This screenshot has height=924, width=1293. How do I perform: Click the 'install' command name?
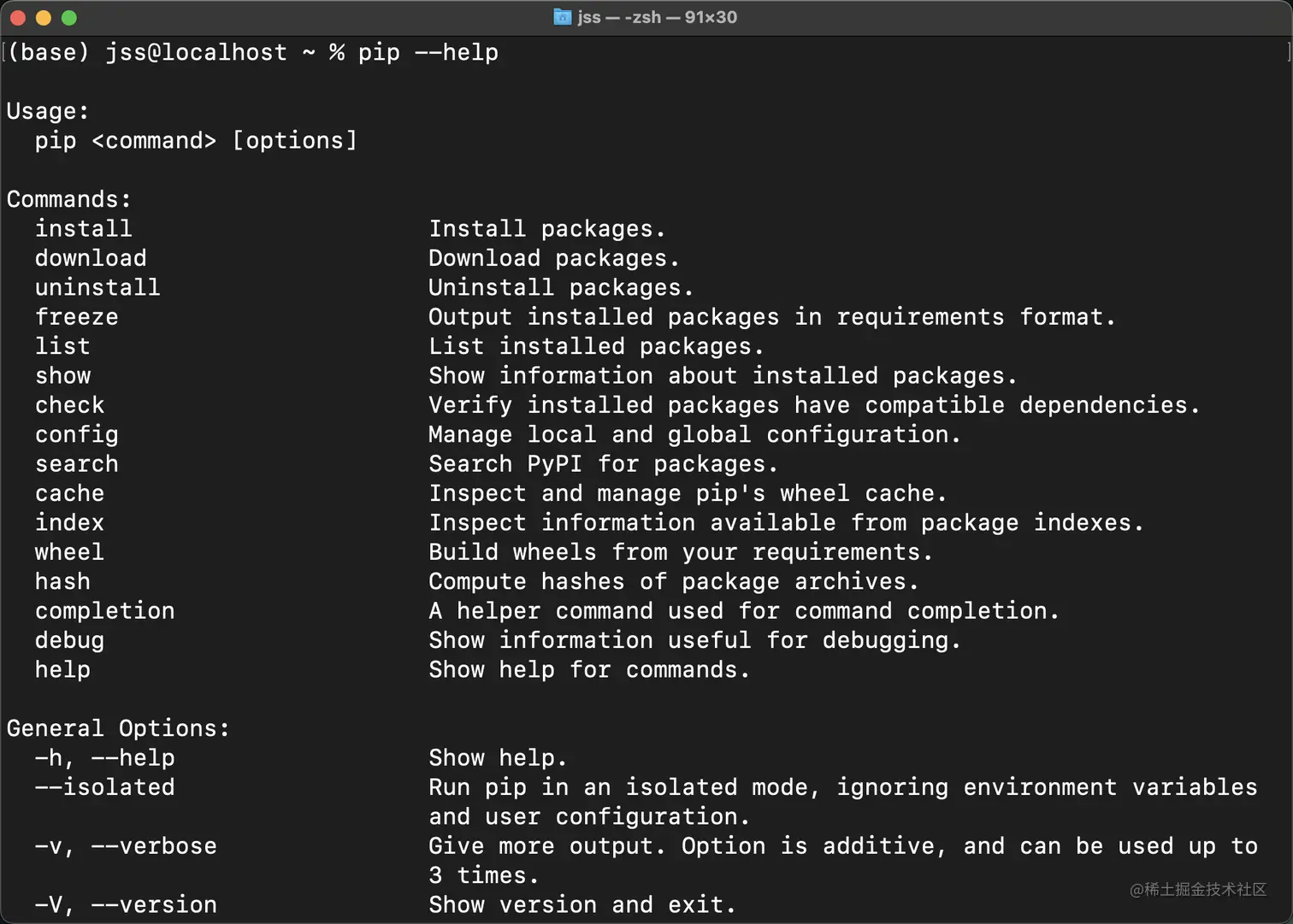coord(83,229)
